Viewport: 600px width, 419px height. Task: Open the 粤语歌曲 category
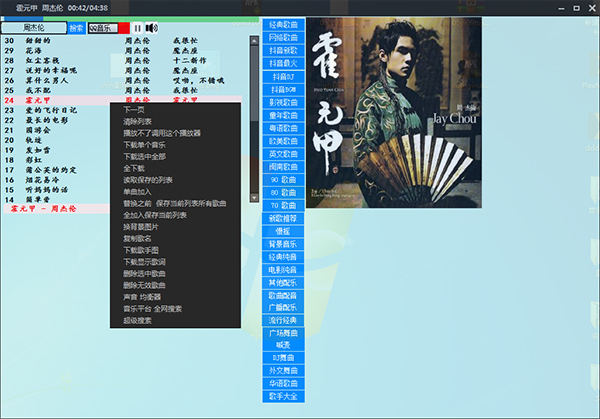click(283, 128)
